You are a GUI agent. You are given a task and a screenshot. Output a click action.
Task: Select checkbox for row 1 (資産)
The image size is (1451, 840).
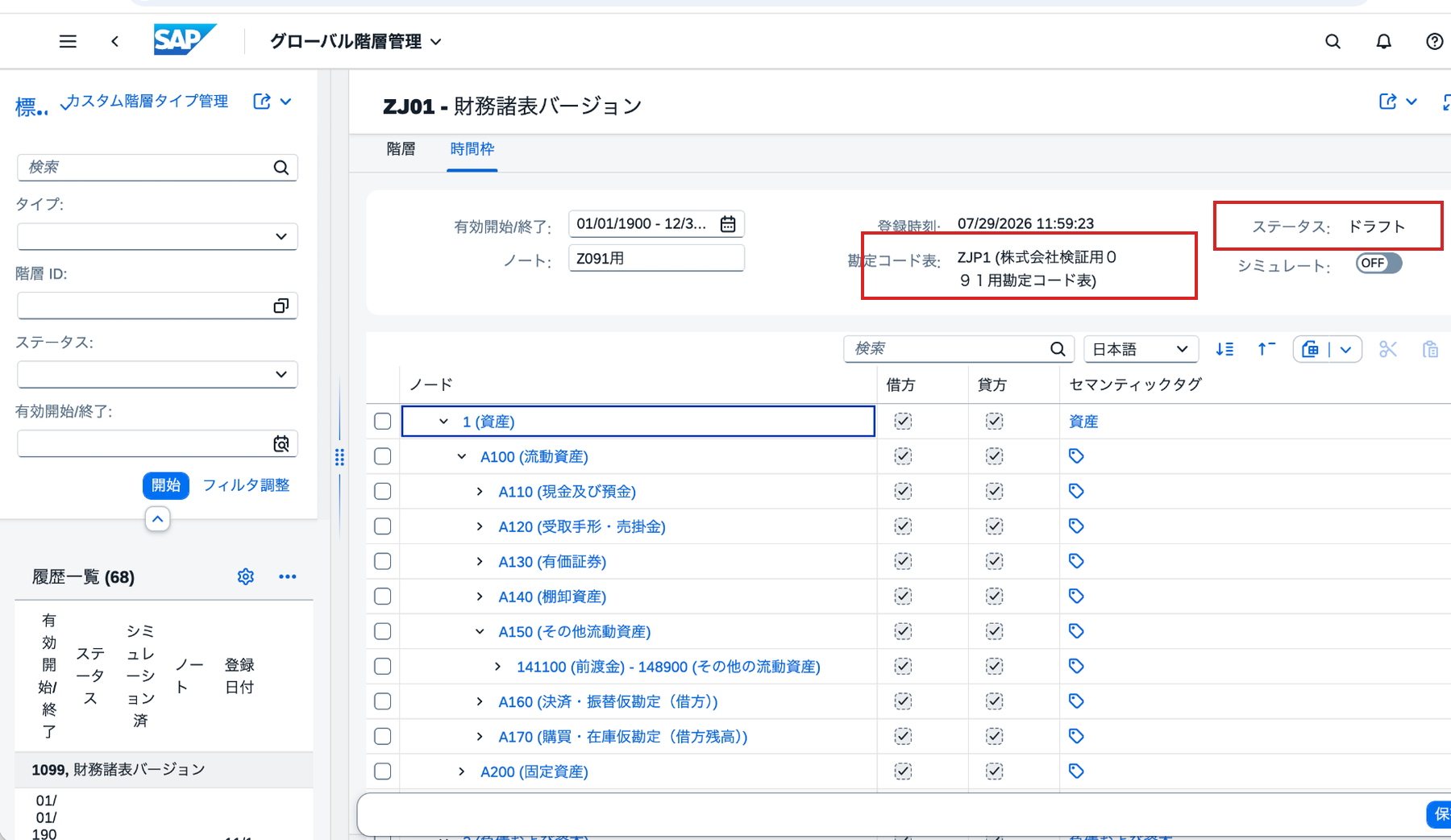[383, 422]
